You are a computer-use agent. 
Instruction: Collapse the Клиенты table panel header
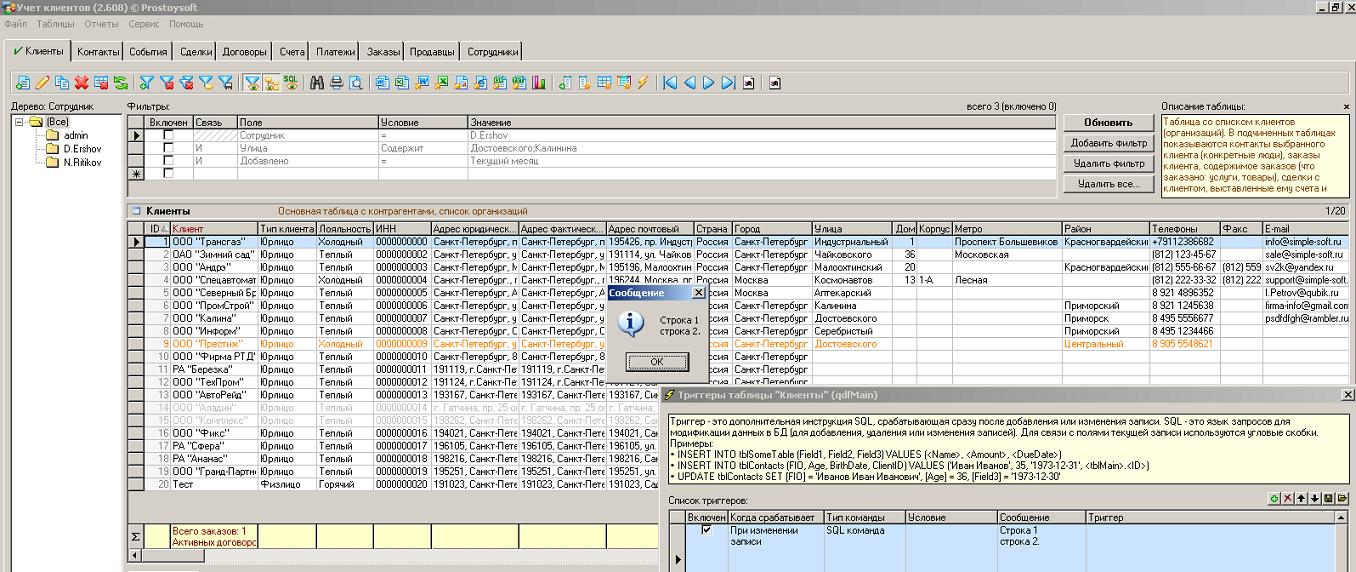135,211
